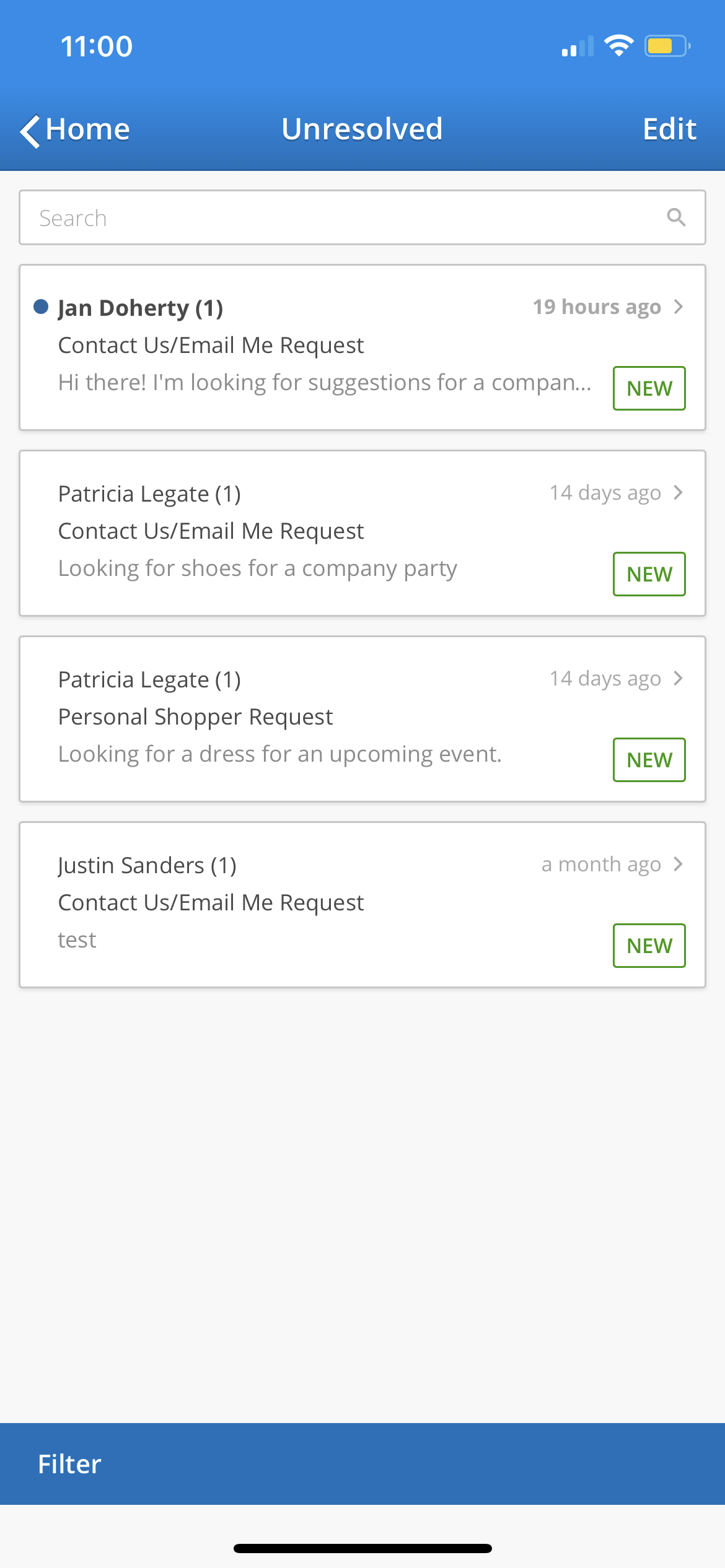Tap NEW badge on Justin Sanders' request
This screenshot has width=725, height=1568.
pyautogui.click(x=649, y=946)
